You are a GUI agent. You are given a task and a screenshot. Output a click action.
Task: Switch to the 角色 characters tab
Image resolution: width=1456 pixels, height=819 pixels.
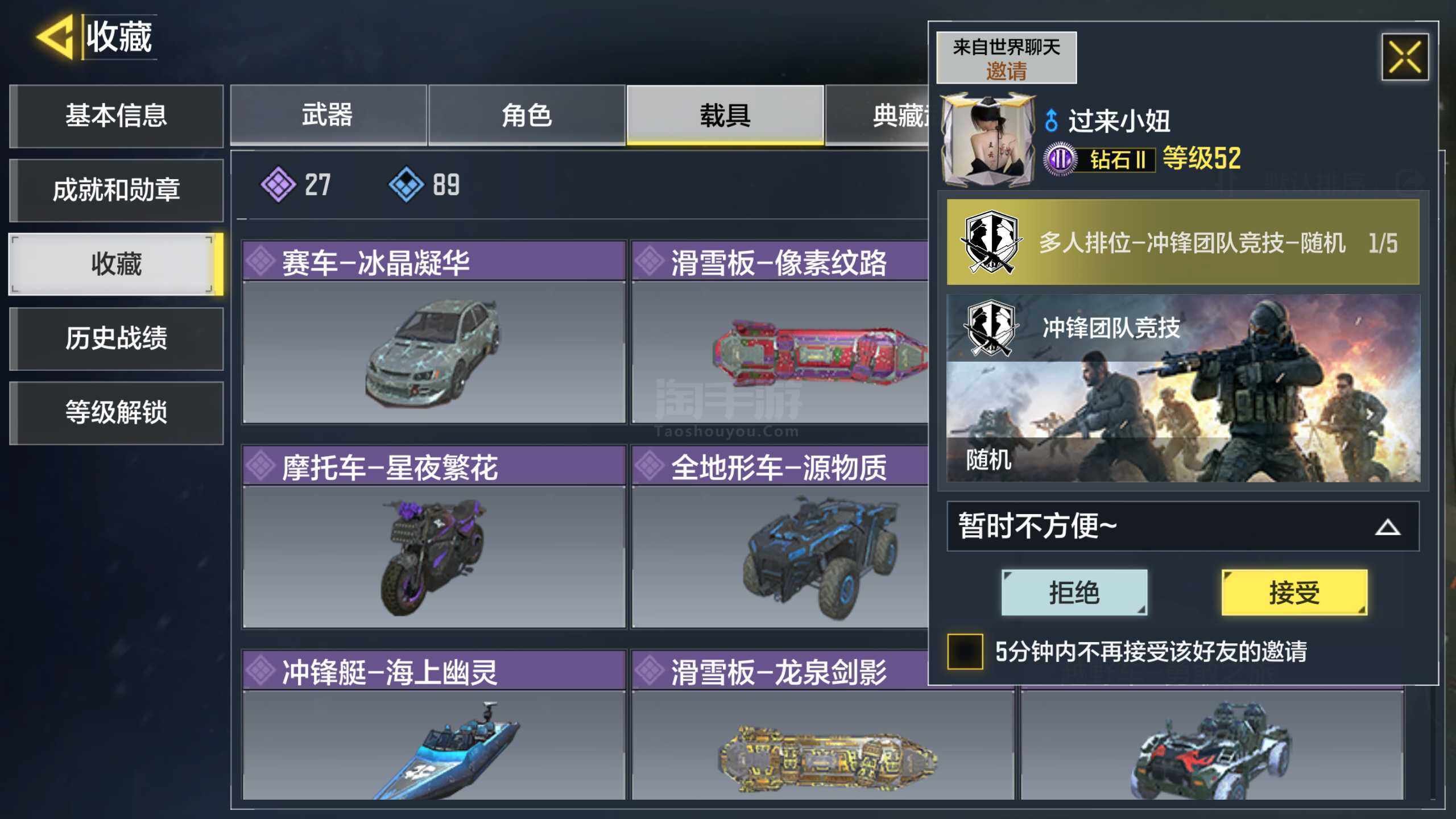pyautogui.click(x=527, y=115)
